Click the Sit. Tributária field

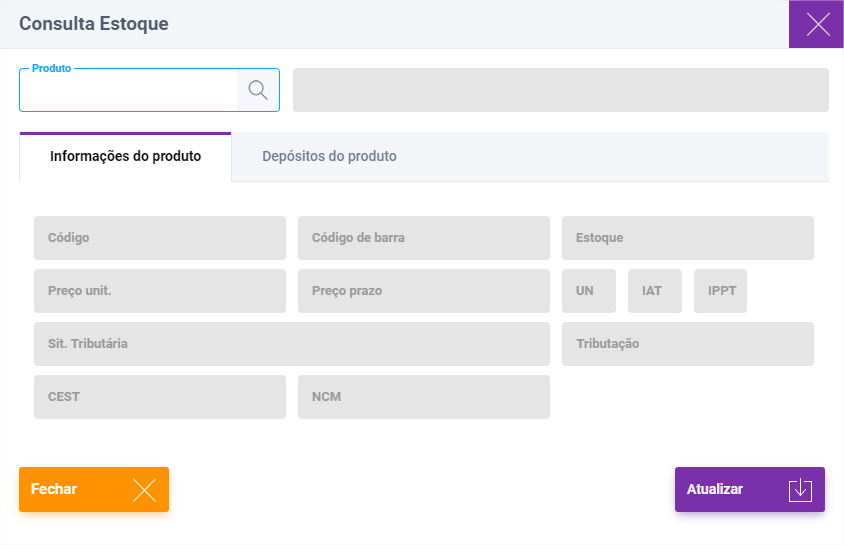point(292,344)
